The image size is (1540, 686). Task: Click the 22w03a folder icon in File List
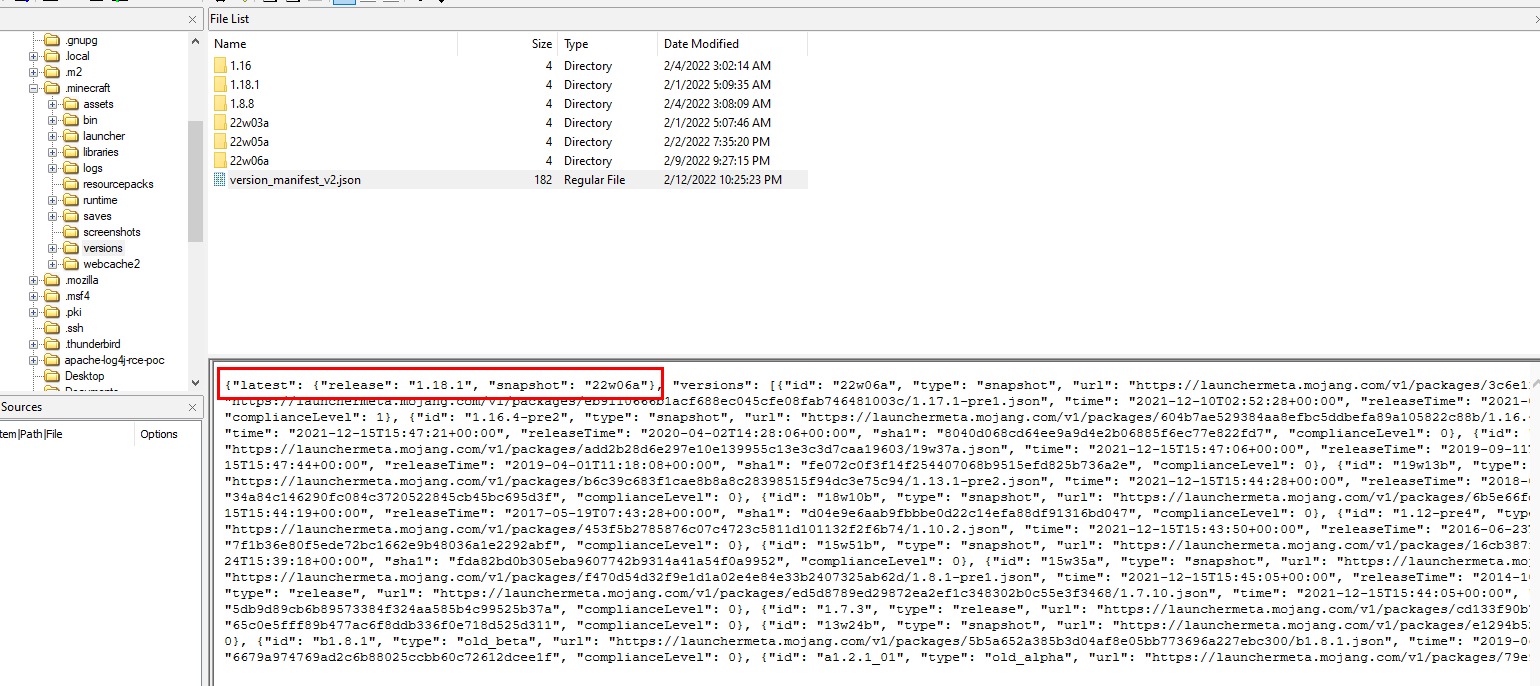[x=220, y=123]
